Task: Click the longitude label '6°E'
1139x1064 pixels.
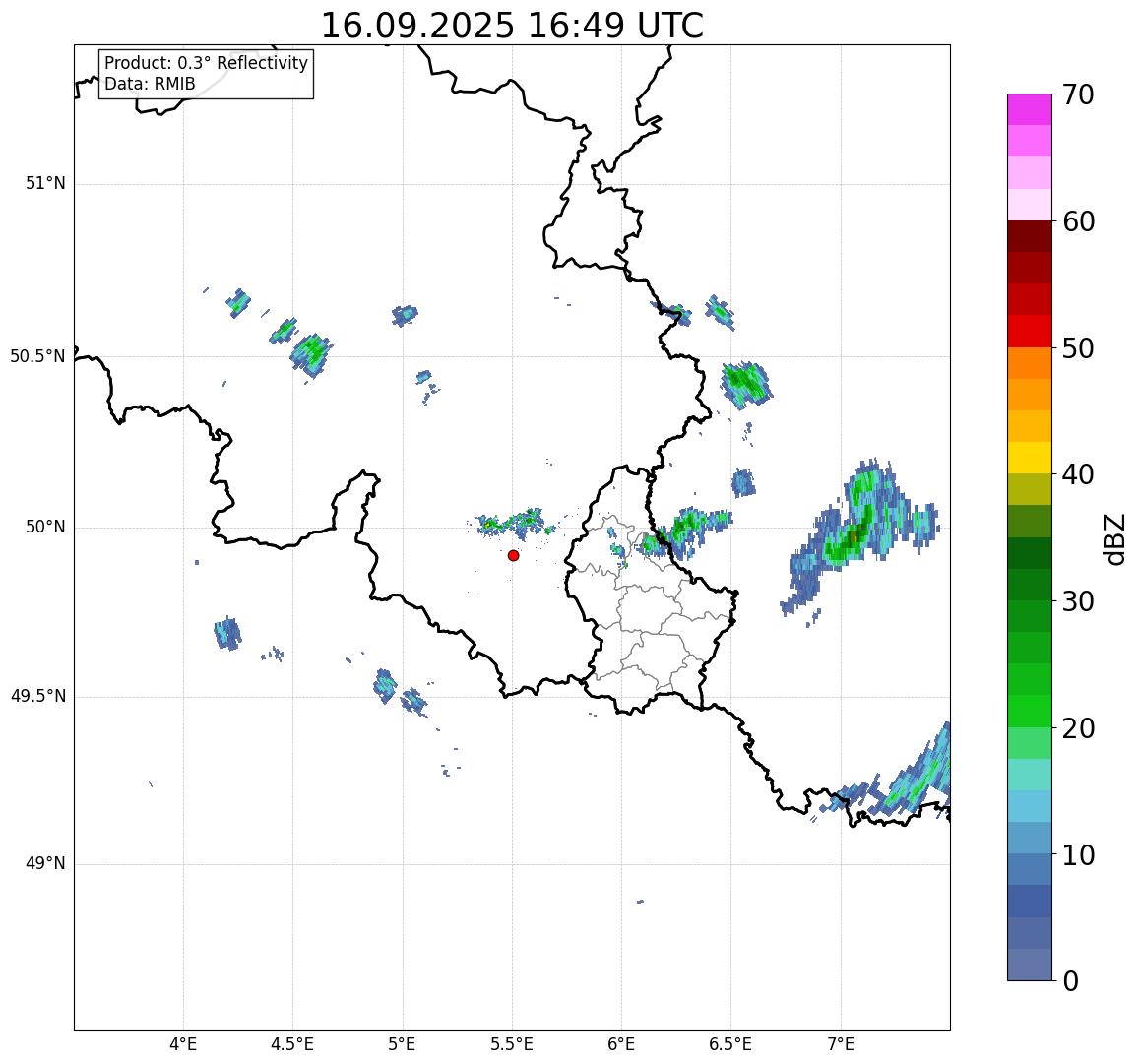Action: [621, 1045]
